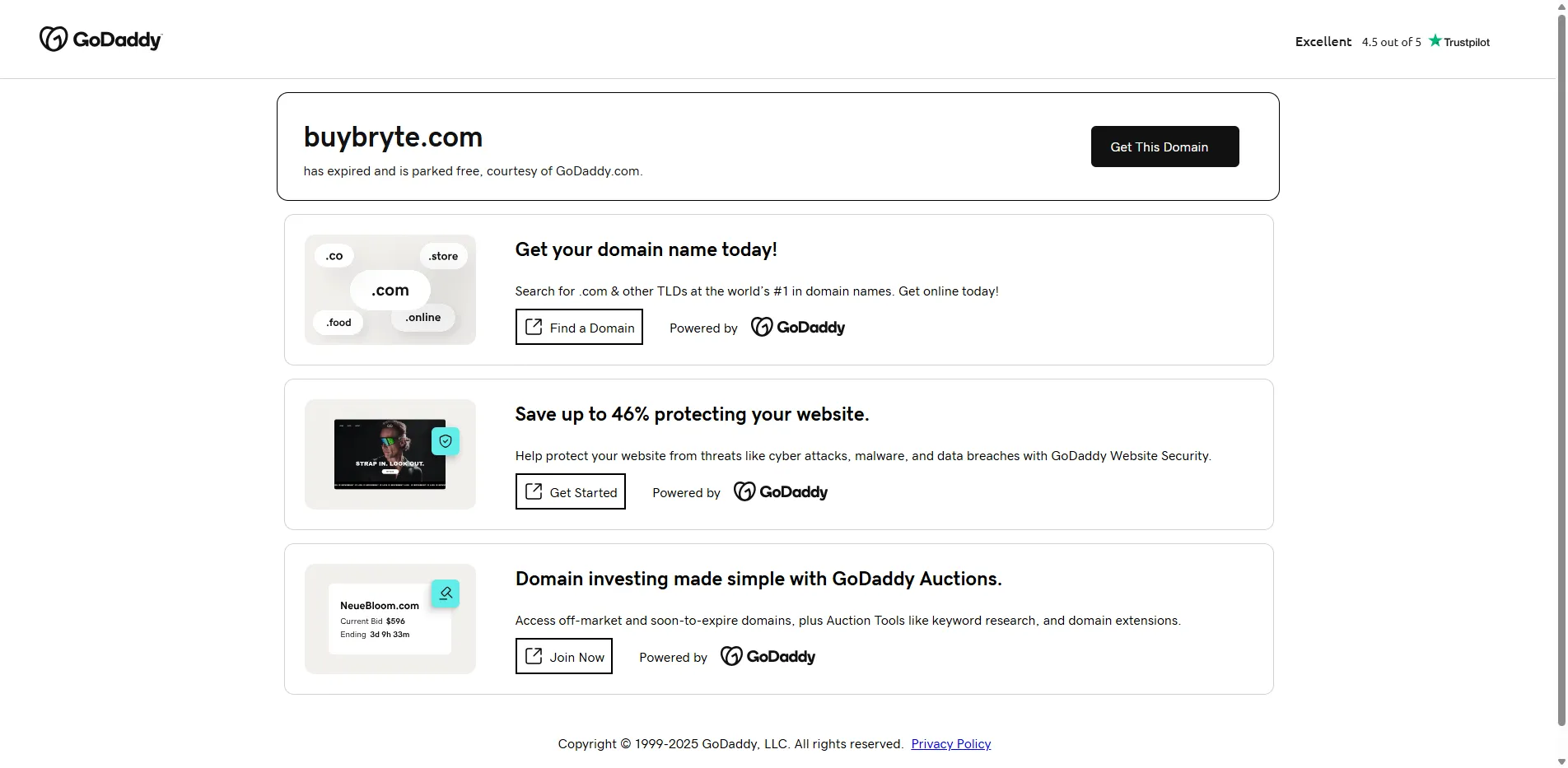The image size is (1568, 768).
Task: Click the Join Now button
Action: 563,657
